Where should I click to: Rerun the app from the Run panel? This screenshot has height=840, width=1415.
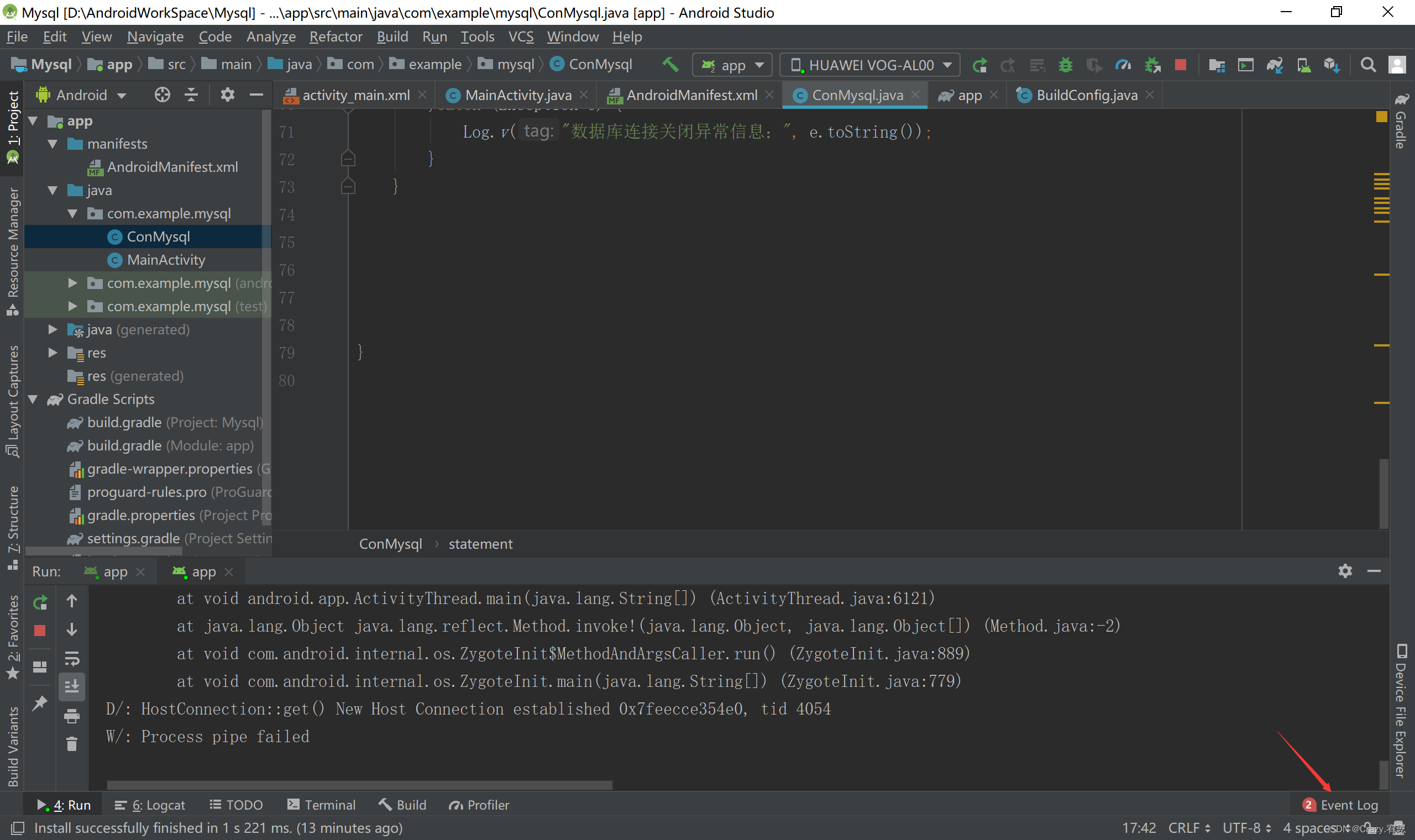pyautogui.click(x=40, y=602)
